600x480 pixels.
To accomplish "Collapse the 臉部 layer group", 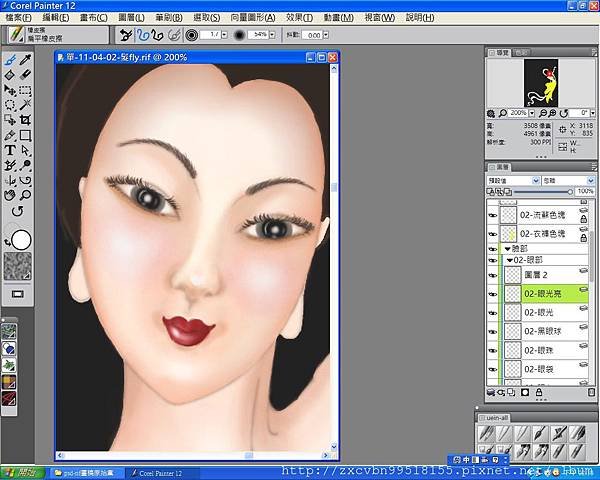I will [x=508, y=249].
